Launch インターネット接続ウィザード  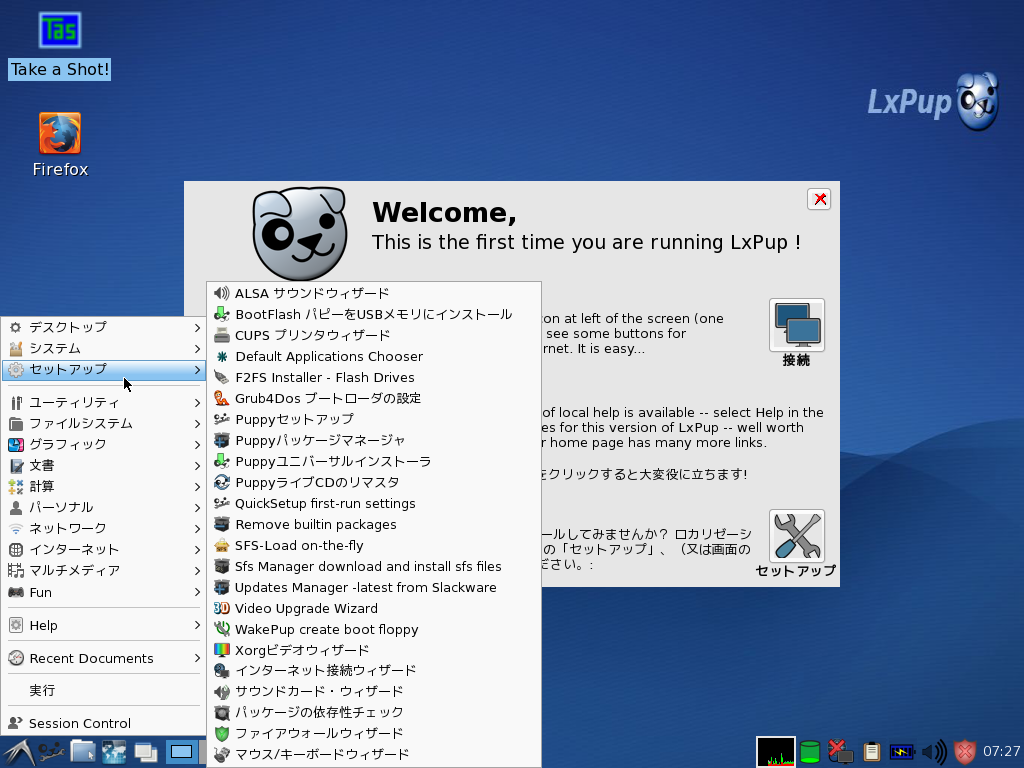click(x=374, y=670)
